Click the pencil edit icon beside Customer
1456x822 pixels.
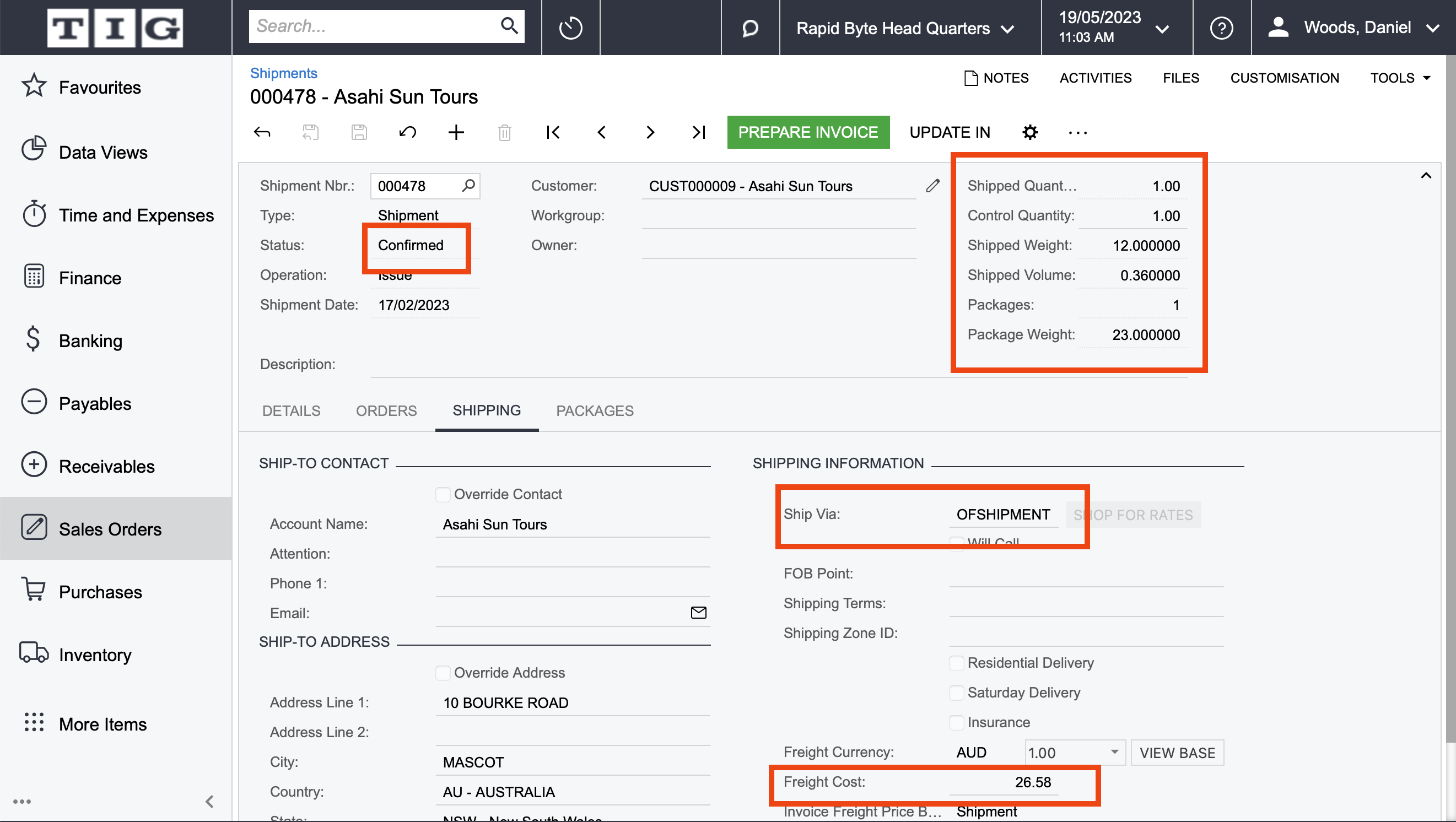point(933,185)
